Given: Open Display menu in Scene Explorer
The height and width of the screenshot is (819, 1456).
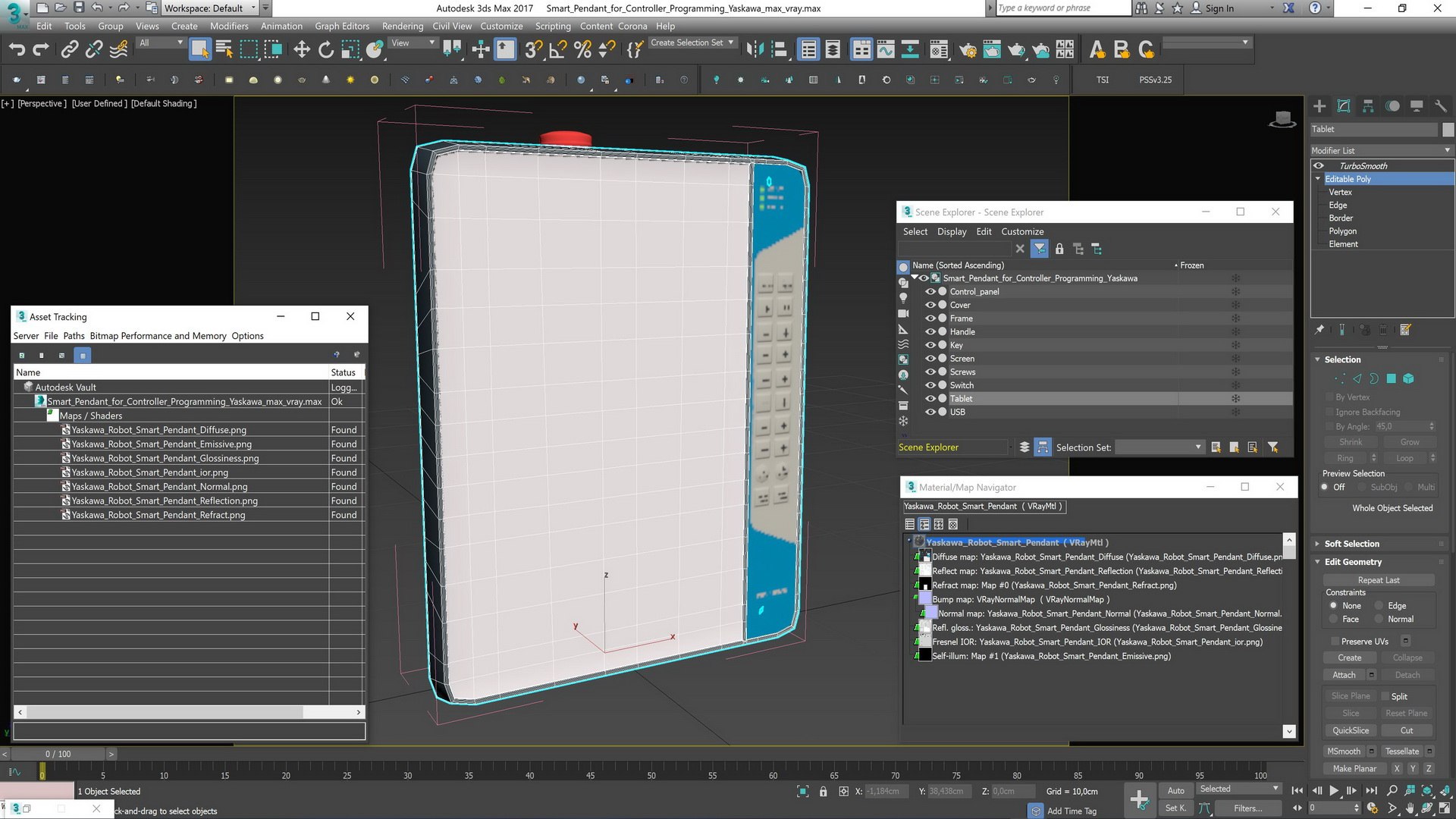Looking at the screenshot, I should click(x=952, y=232).
